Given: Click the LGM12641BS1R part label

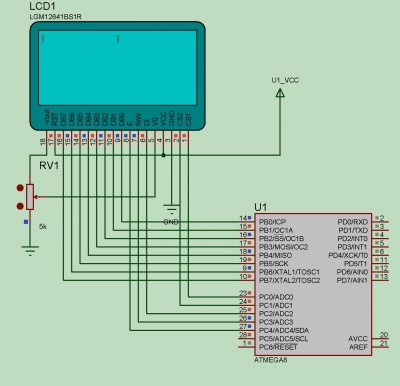Looking at the screenshot, I should point(55,16).
